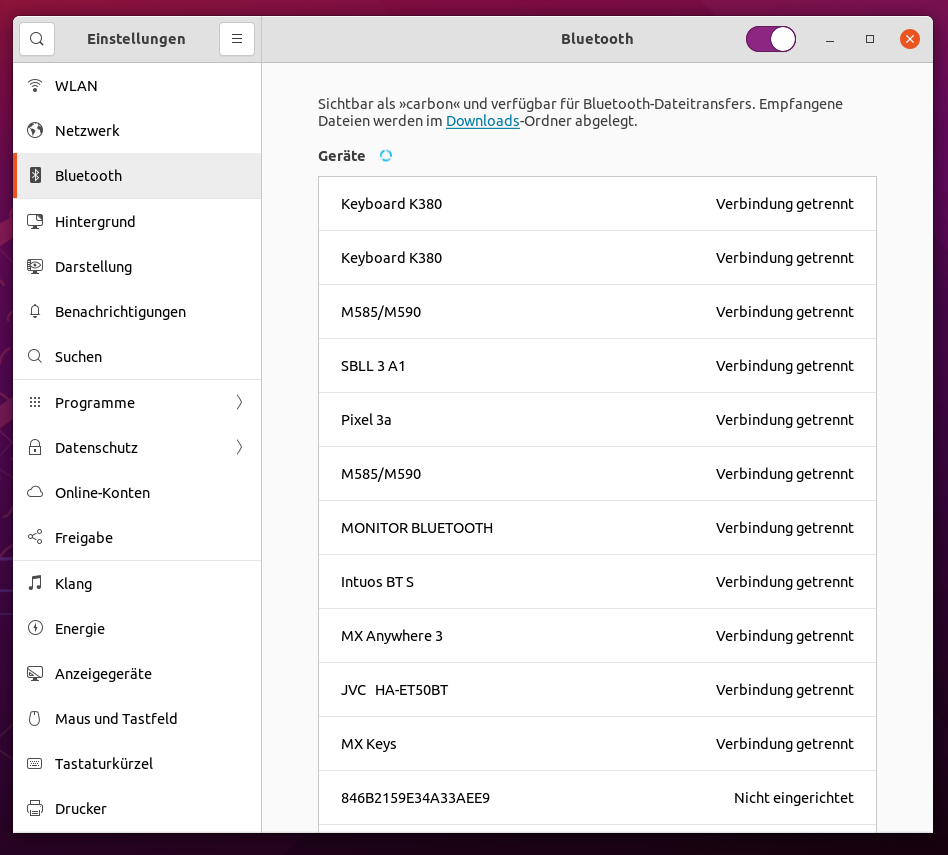Click the JVC HA-ET50BT headset entry
The width and height of the screenshot is (948, 855).
[597, 689]
